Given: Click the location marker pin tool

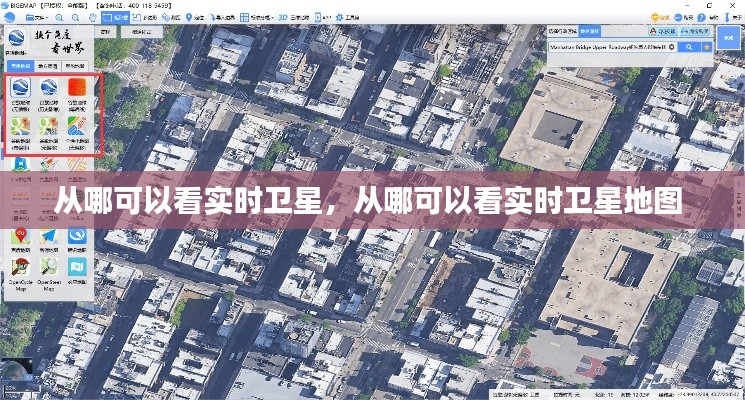Looking at the screenshot, I should [191, 17].
